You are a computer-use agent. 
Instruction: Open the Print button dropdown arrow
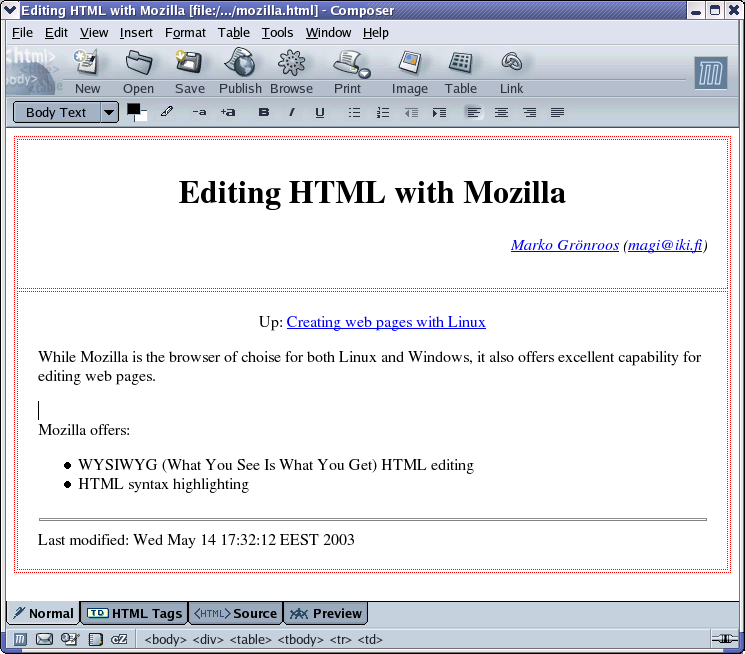365,74
